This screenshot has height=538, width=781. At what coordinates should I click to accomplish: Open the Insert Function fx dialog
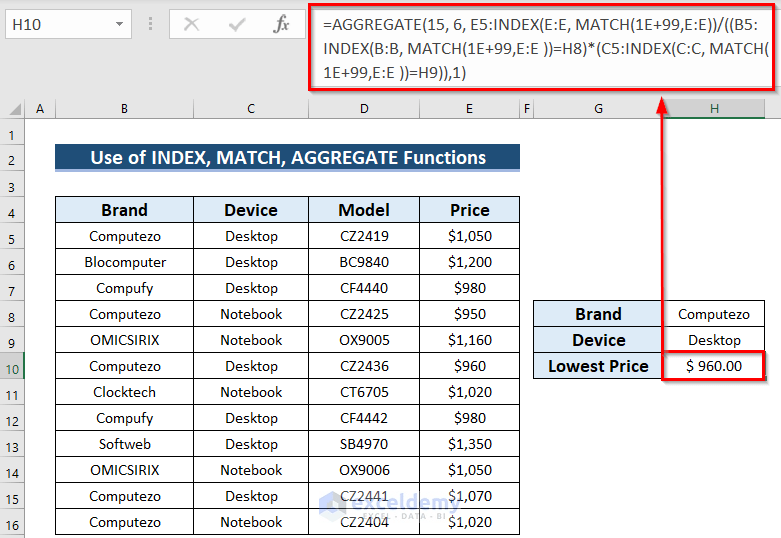click(x=281, y=24)
